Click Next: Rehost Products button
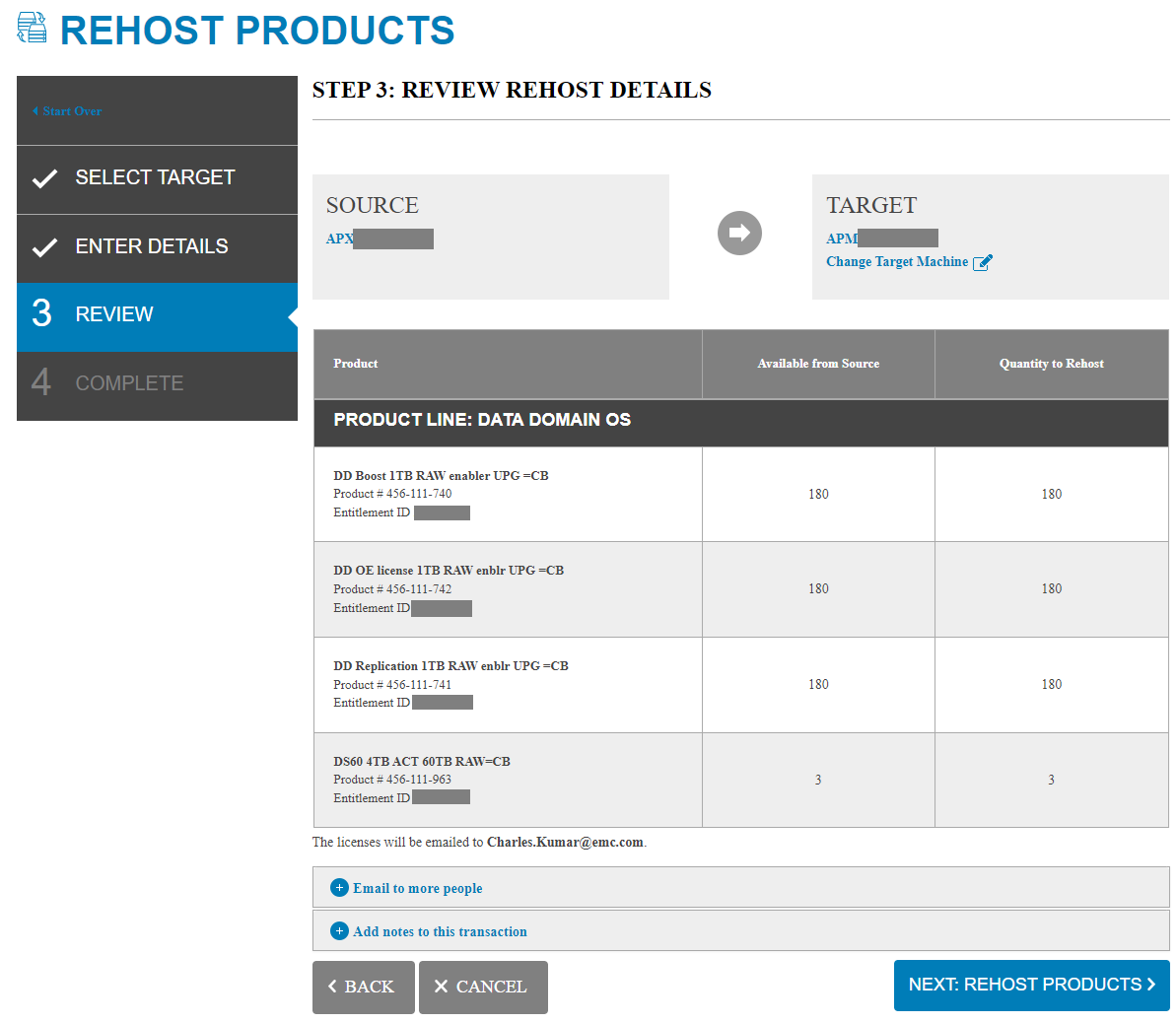 (1031, 986)
